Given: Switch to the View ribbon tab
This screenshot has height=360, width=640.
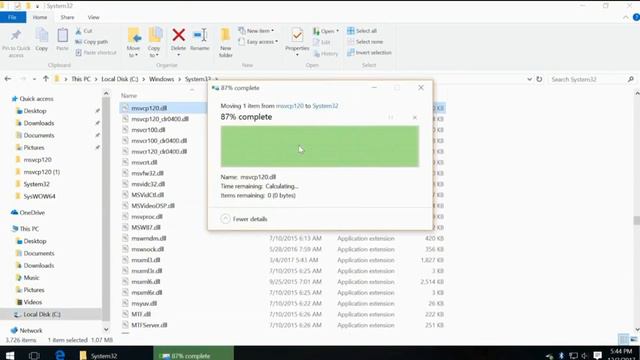Looking at the screenshot, I should [x=93, y=18].
